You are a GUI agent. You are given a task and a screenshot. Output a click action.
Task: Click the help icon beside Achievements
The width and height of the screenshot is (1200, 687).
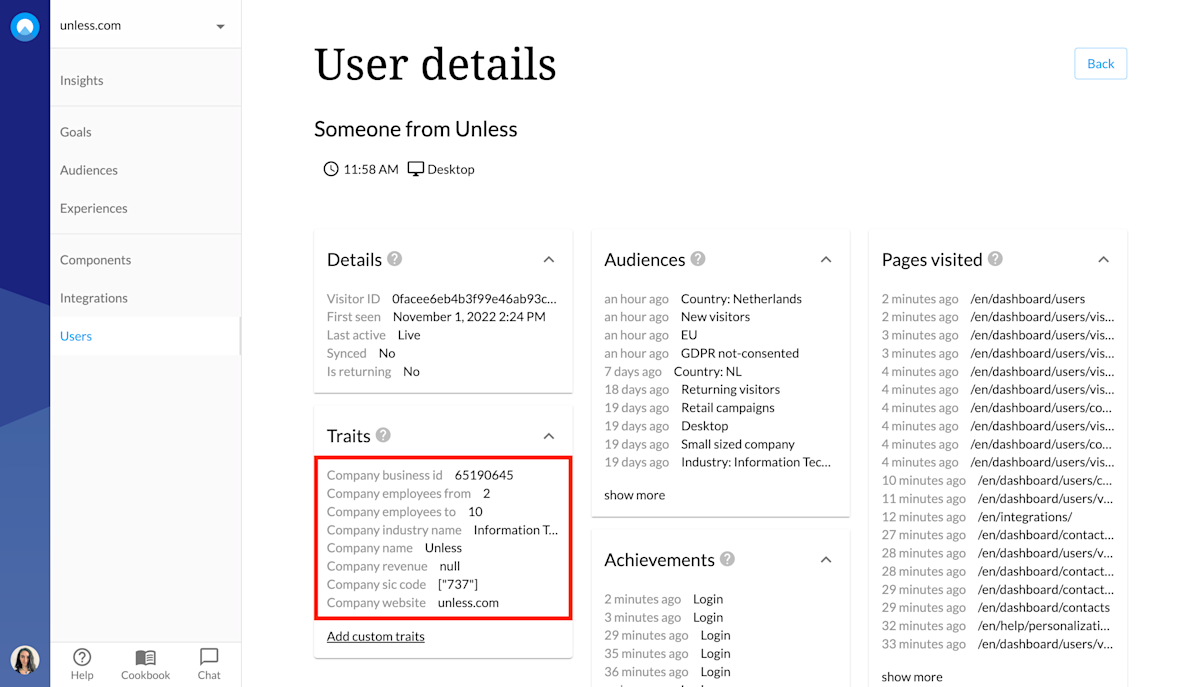pos(727,559)
